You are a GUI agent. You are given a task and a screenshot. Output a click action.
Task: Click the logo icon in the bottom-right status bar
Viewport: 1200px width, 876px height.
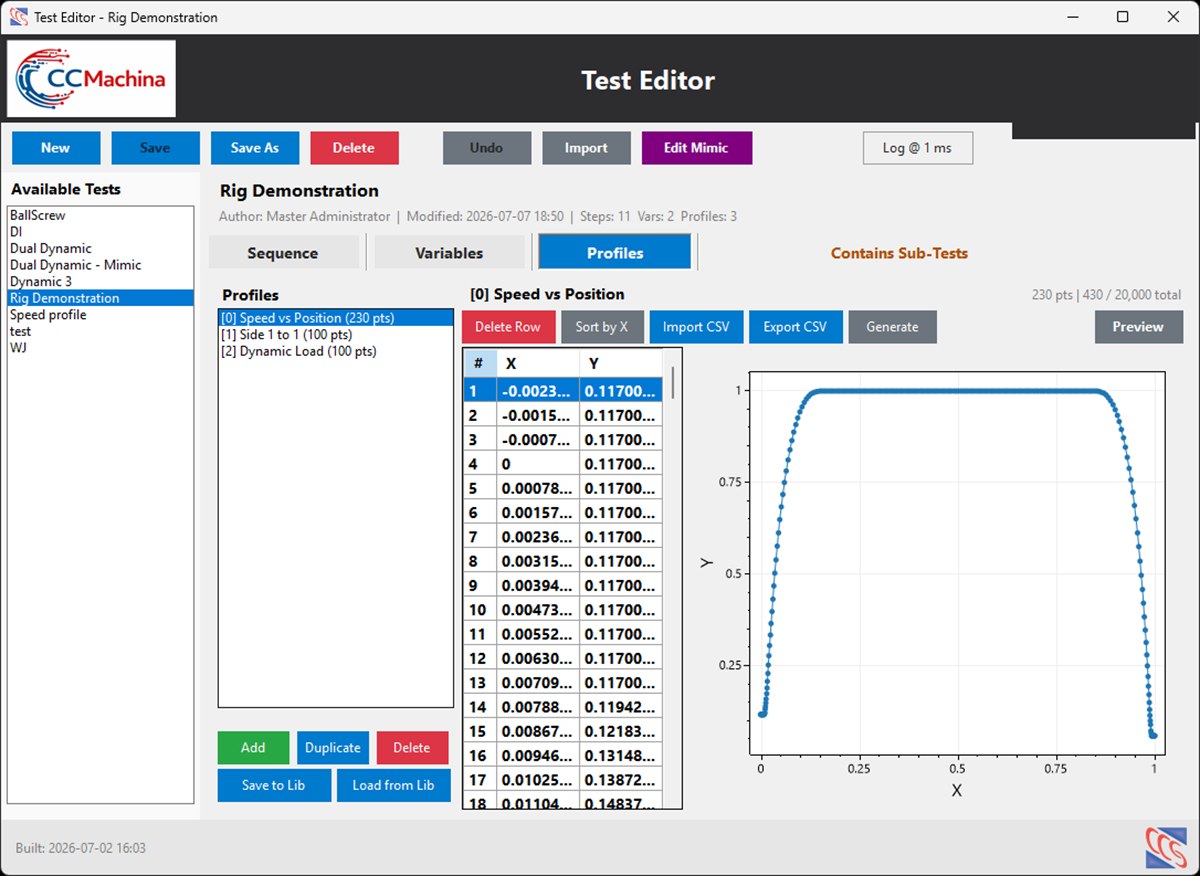(x=1164, y=847)
